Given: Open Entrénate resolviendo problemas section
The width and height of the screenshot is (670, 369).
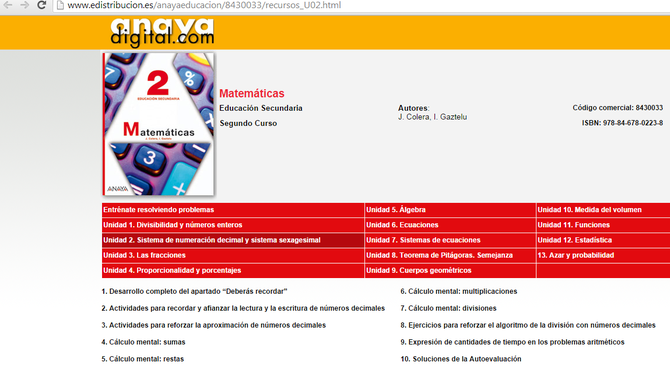Looking at the screenshot, I should click(x=233, y=210).
